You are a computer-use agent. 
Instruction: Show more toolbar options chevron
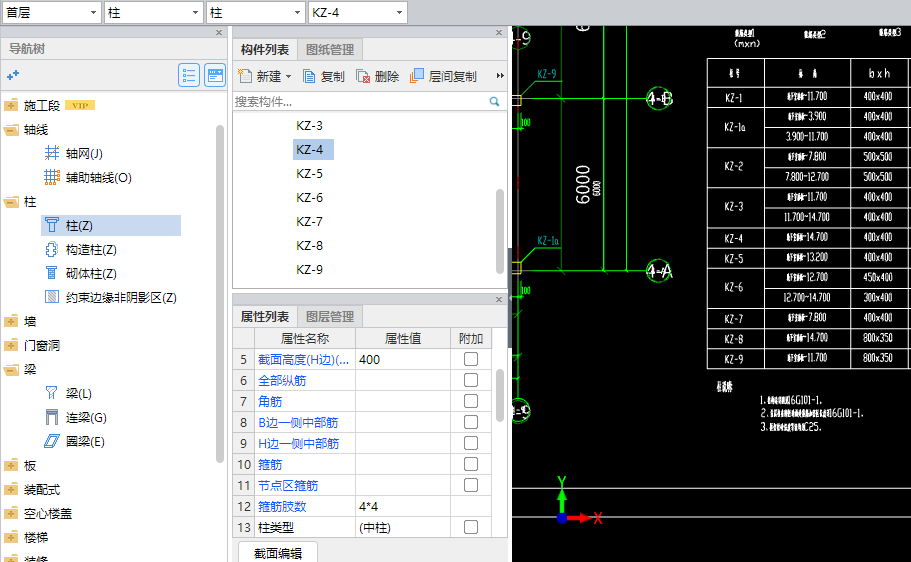[500, 76]
